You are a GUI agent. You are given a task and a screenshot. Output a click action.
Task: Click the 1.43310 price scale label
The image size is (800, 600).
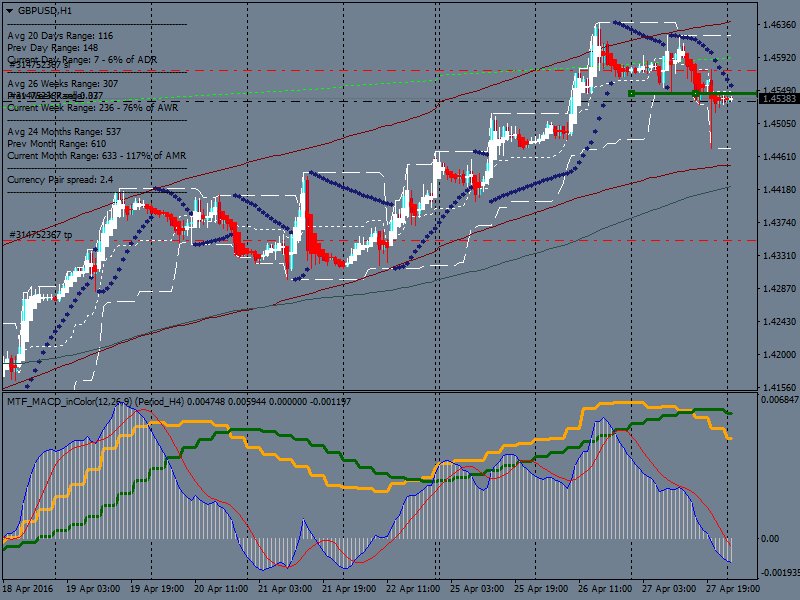[779, 256]
